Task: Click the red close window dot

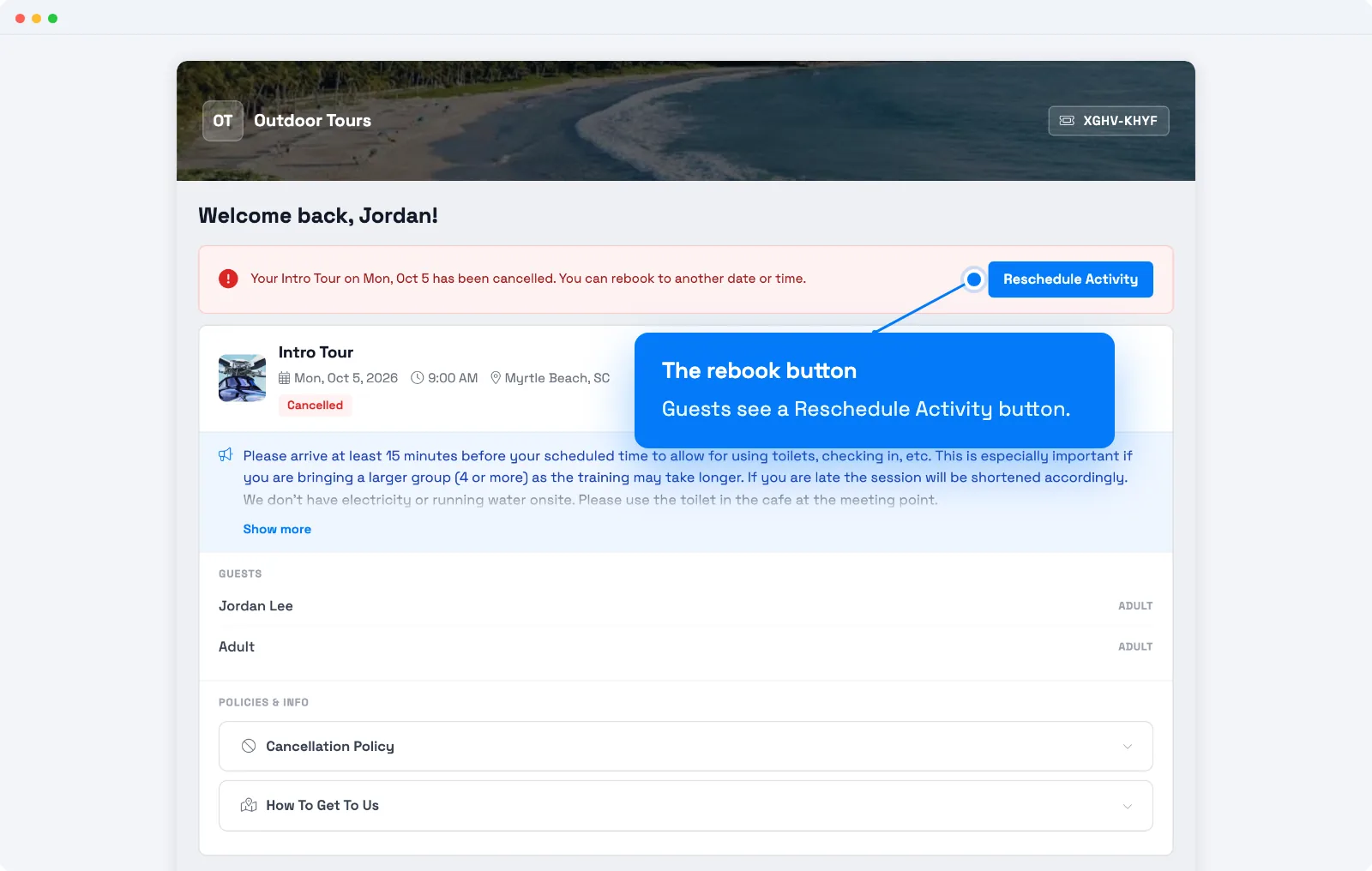Action: click(x=20, y=18)
